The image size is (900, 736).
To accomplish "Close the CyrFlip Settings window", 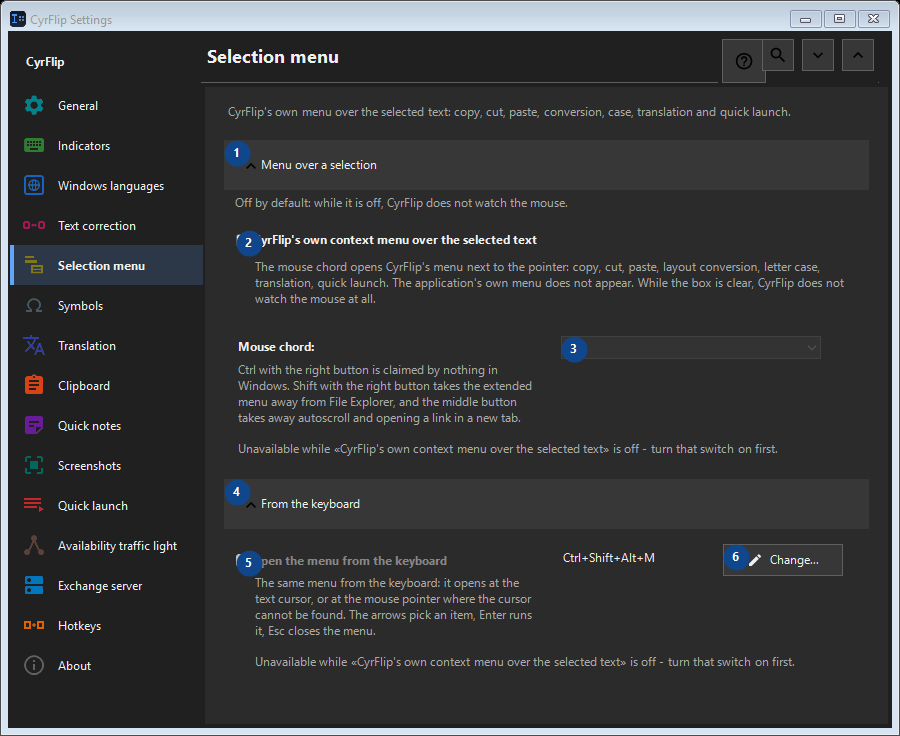I will (x=874, y=19).
